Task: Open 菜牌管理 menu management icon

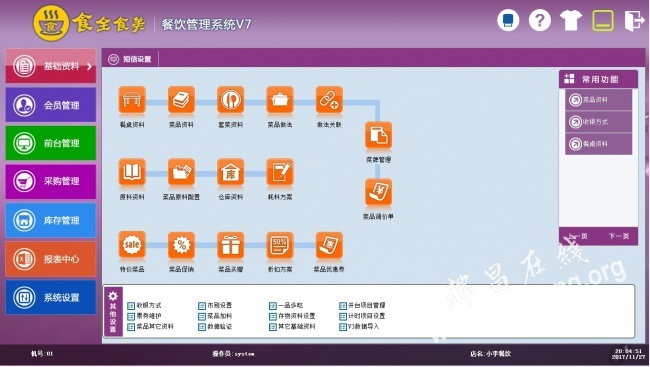Action: (378, 135)
